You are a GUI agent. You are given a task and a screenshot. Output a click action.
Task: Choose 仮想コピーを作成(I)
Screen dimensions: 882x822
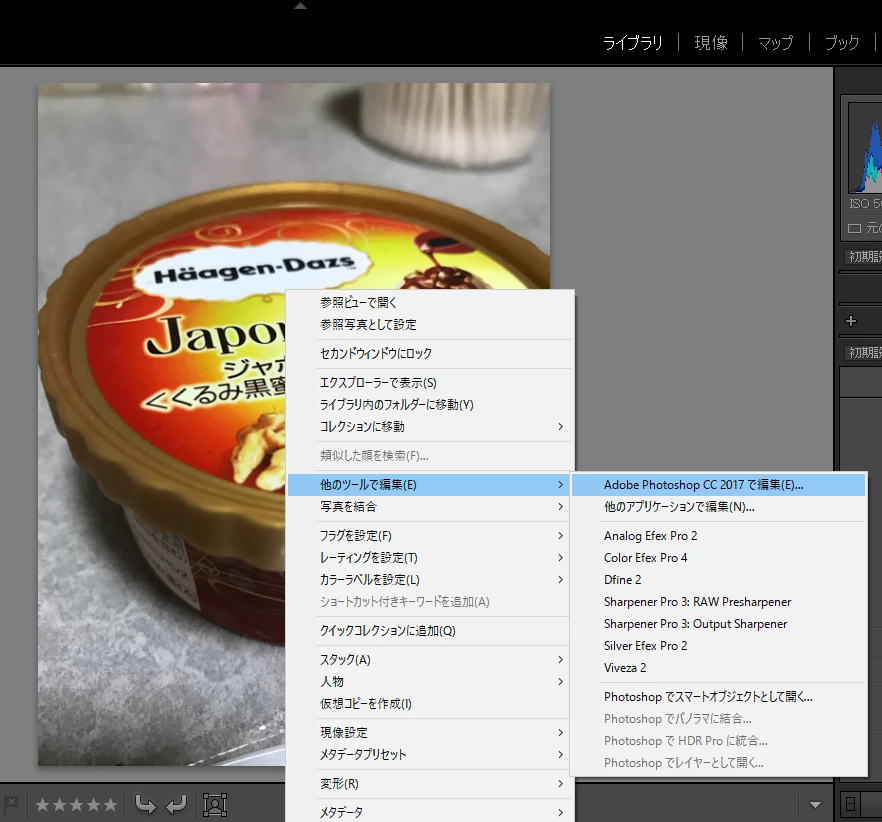click(x=430, y=703)
